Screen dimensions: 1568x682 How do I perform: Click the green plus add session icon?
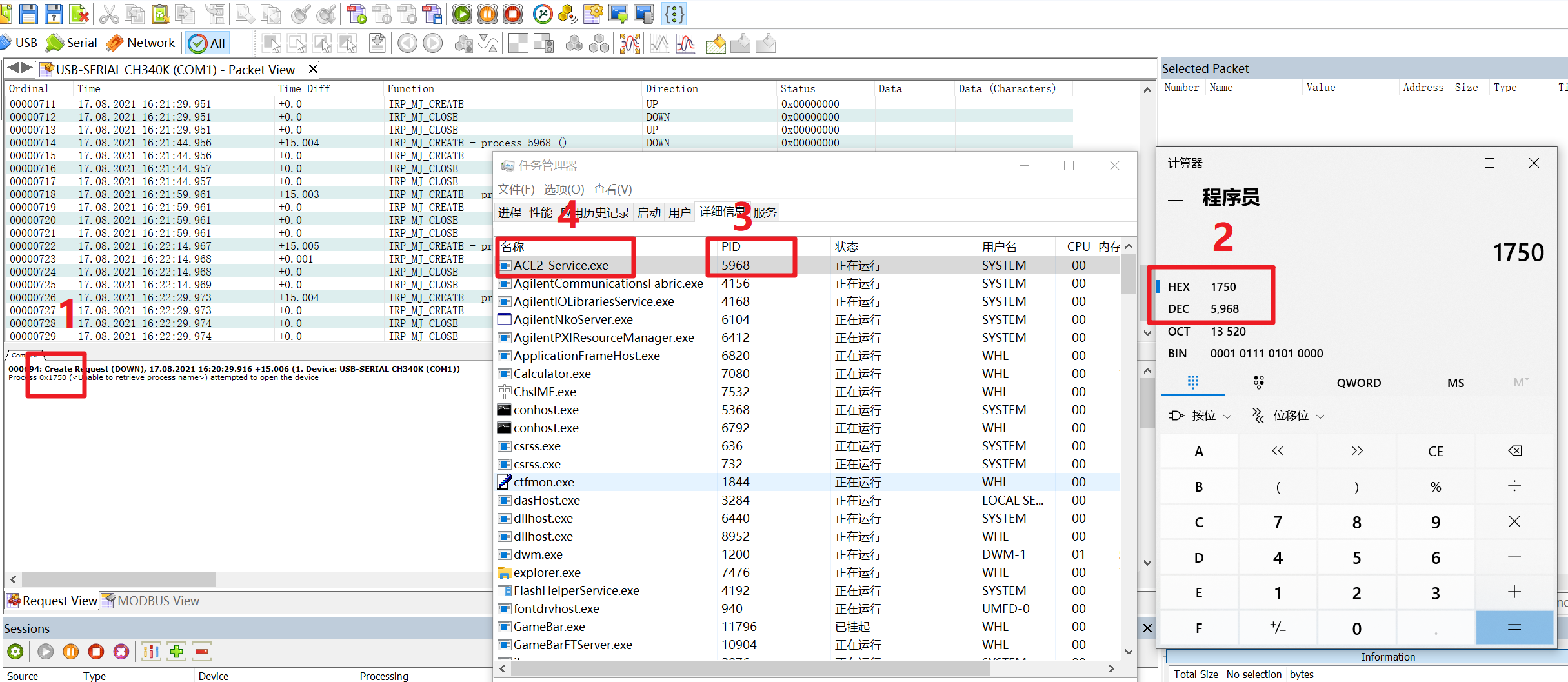point(176,652)
